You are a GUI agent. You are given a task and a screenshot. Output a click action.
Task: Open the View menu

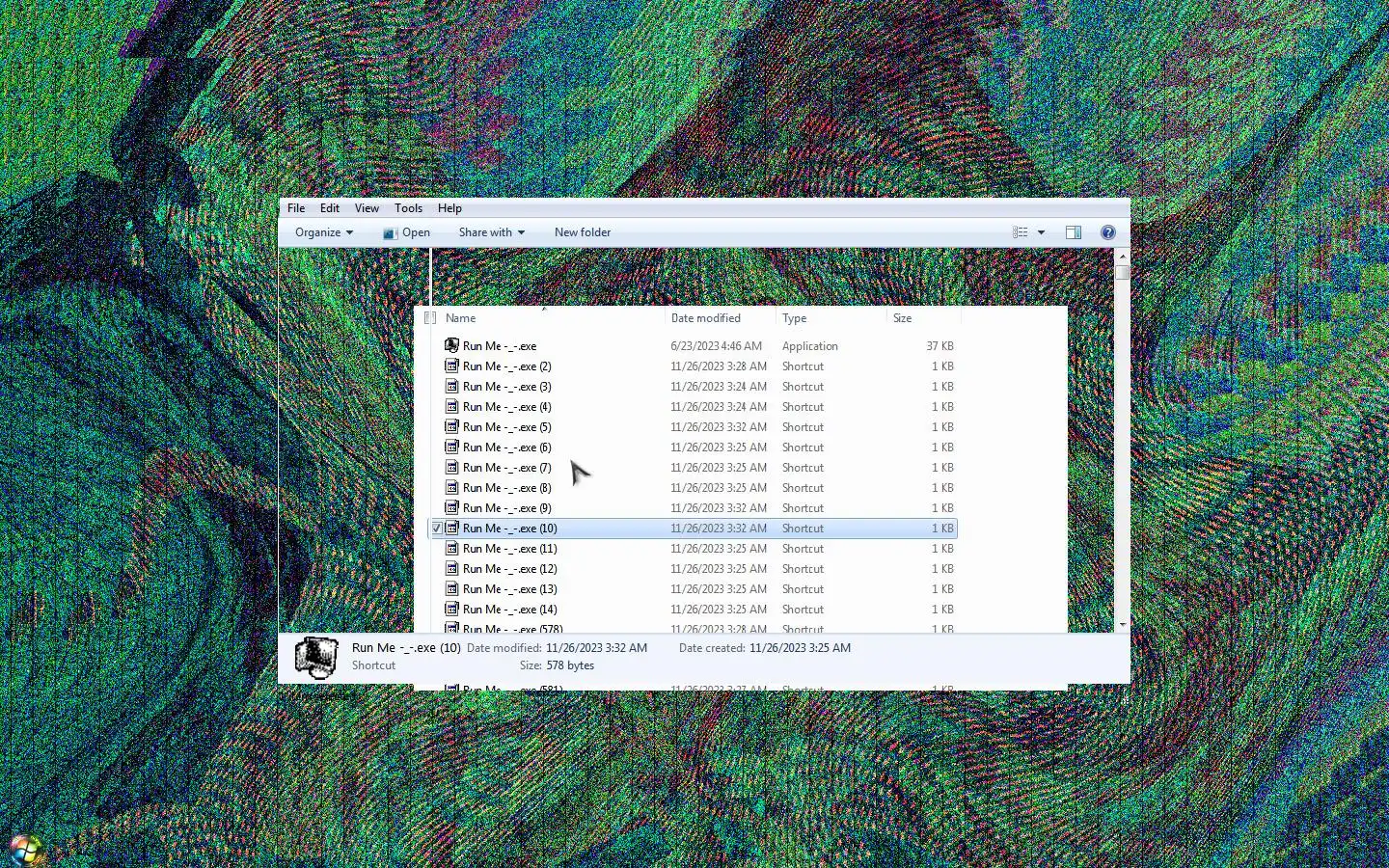(367, 208)
